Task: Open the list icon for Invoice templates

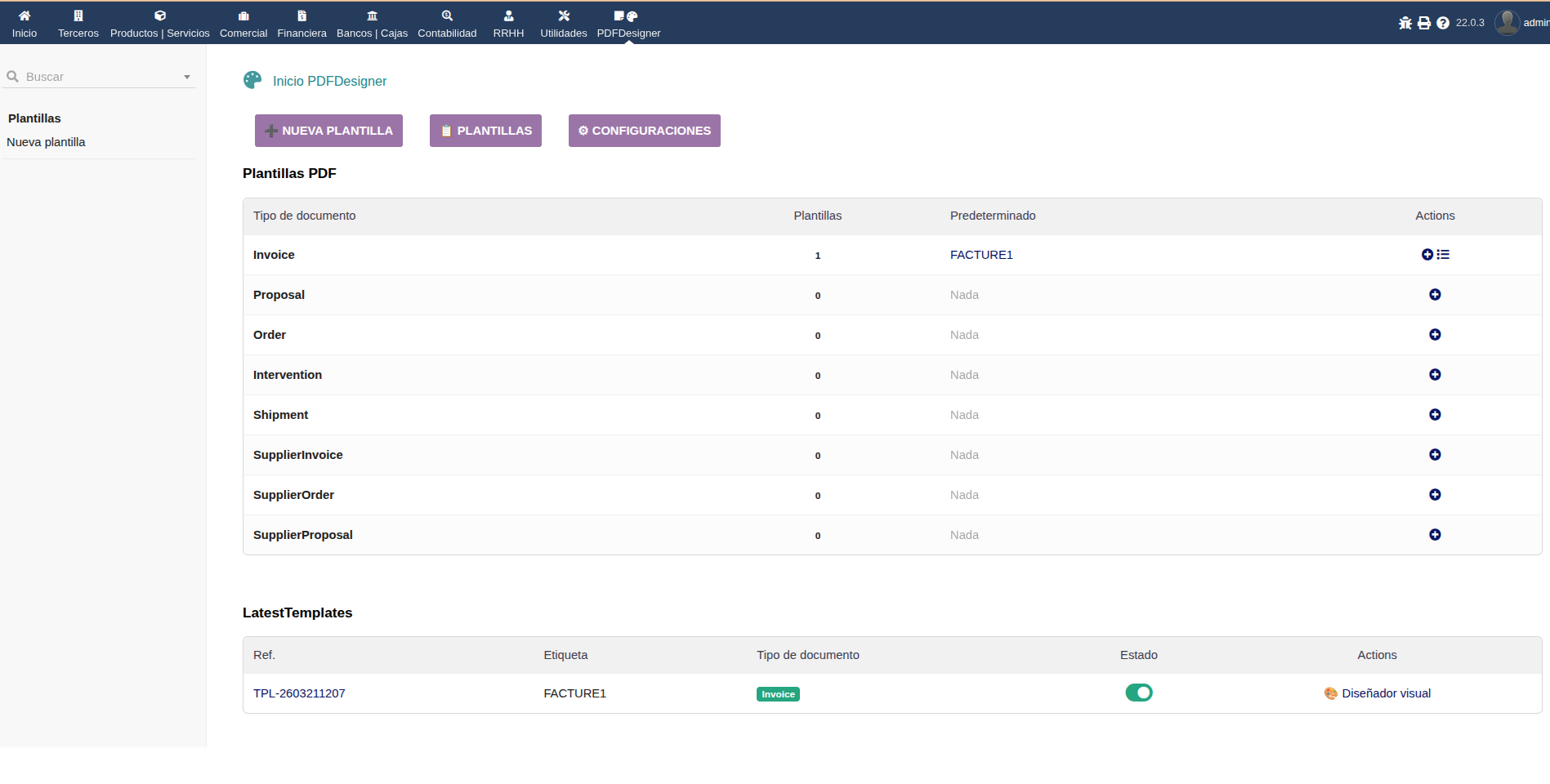Action: [x=1444, y=255]
